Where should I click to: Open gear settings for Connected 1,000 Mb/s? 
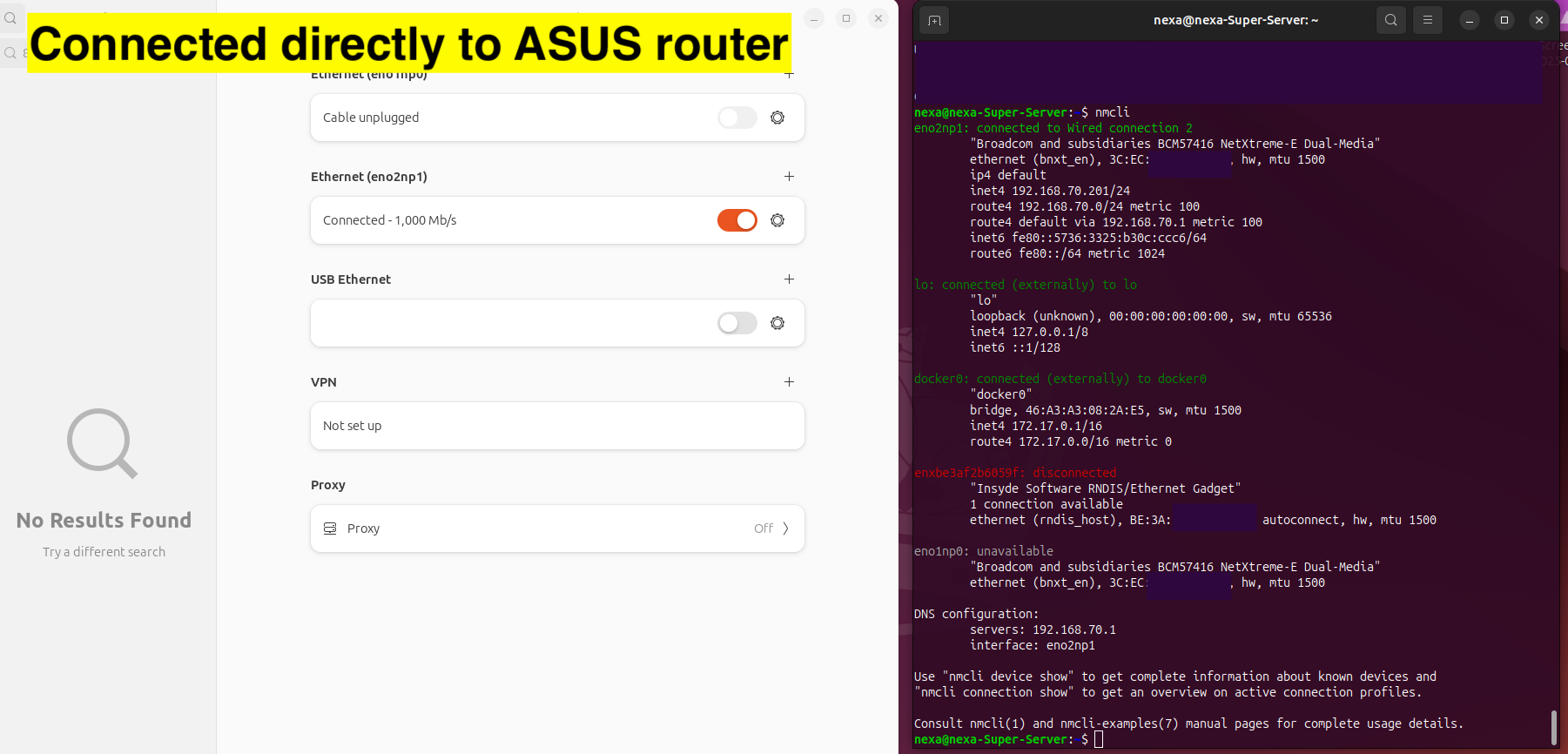[x=777, y=220]
